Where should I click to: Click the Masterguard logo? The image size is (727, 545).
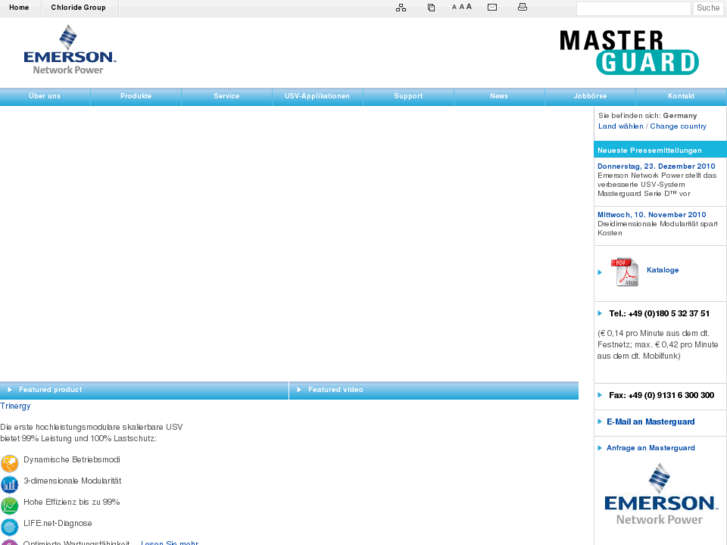[x=629, y=52]
